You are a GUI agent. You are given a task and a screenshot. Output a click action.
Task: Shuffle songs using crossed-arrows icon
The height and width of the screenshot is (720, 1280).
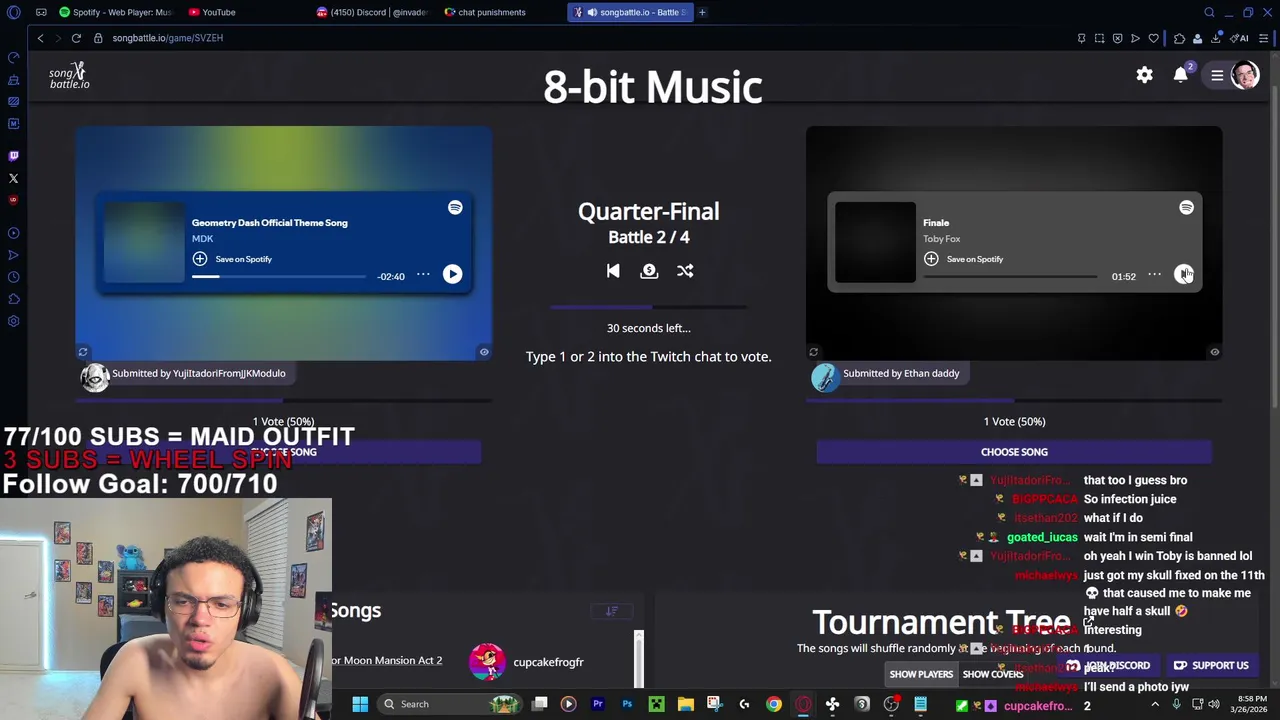[685, 271]
